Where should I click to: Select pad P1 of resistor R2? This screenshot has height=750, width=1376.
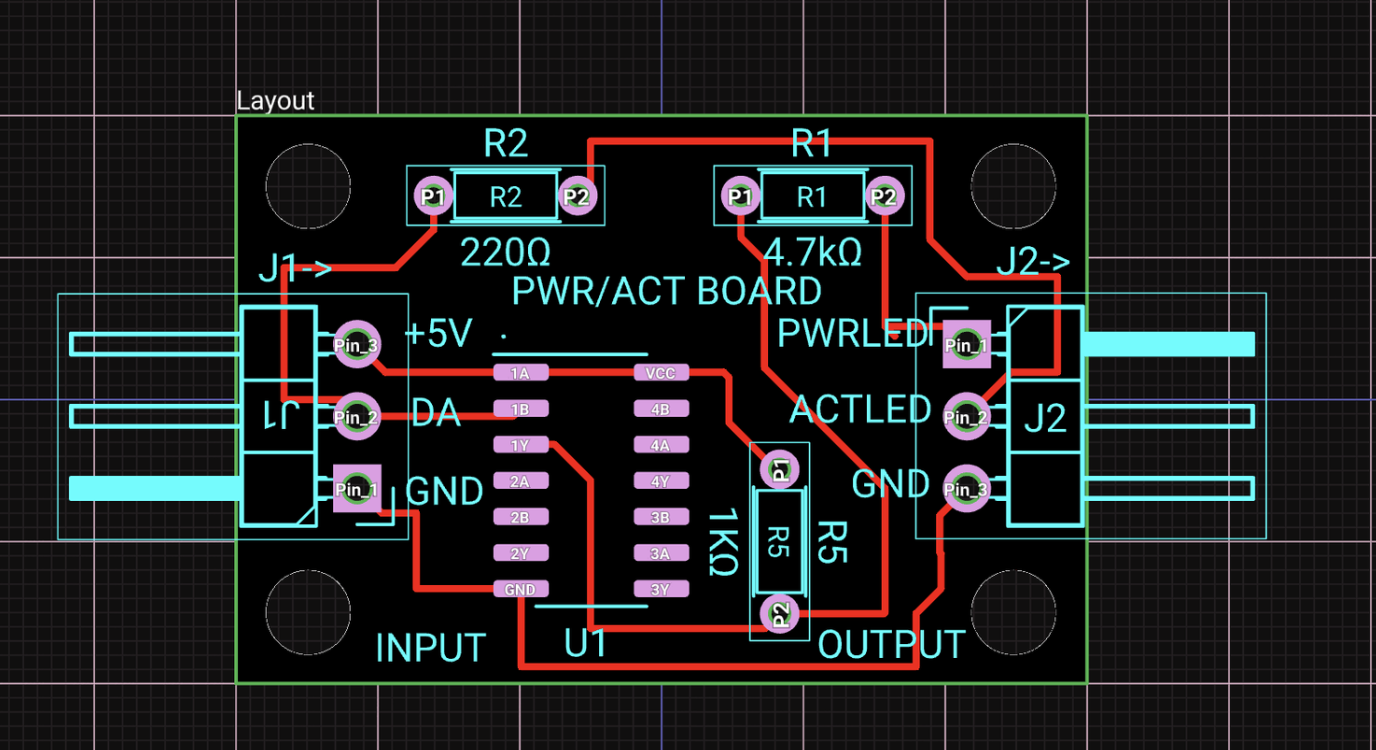click(433, 196)
